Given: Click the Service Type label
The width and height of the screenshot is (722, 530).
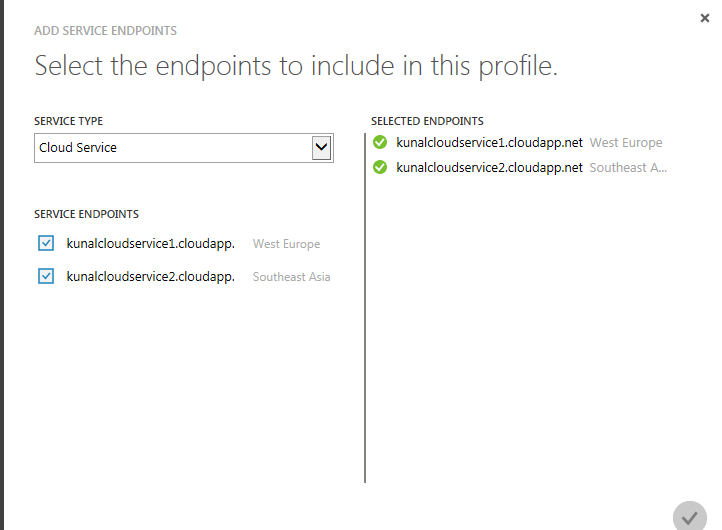Looking at the screenshot, I should click(x=69, y=121).
